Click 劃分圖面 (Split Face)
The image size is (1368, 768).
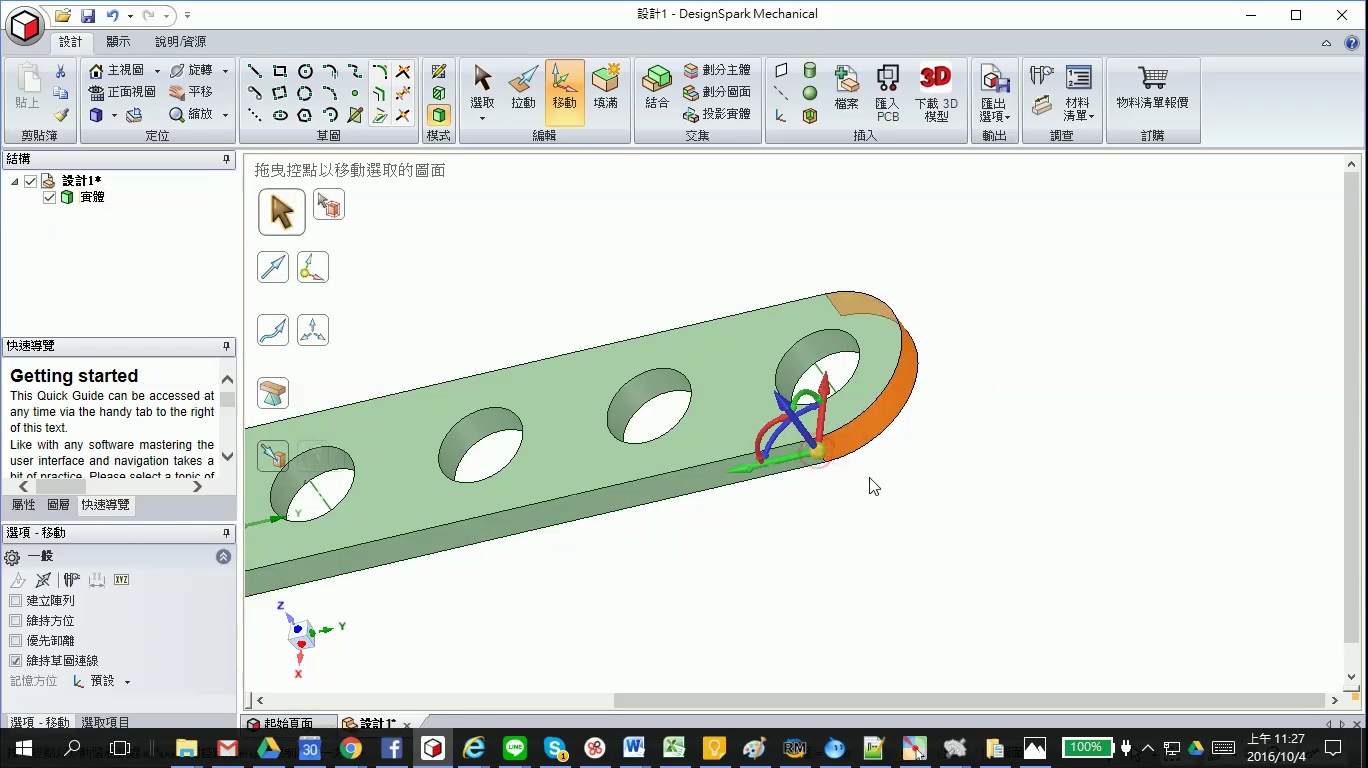click(x=717, y=92)
